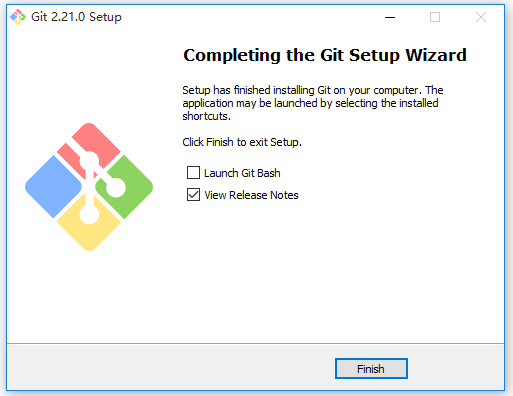Uncheck the View Release Notes checkbox
This screenshot has width=513, height=396.
tap(193, 195)
